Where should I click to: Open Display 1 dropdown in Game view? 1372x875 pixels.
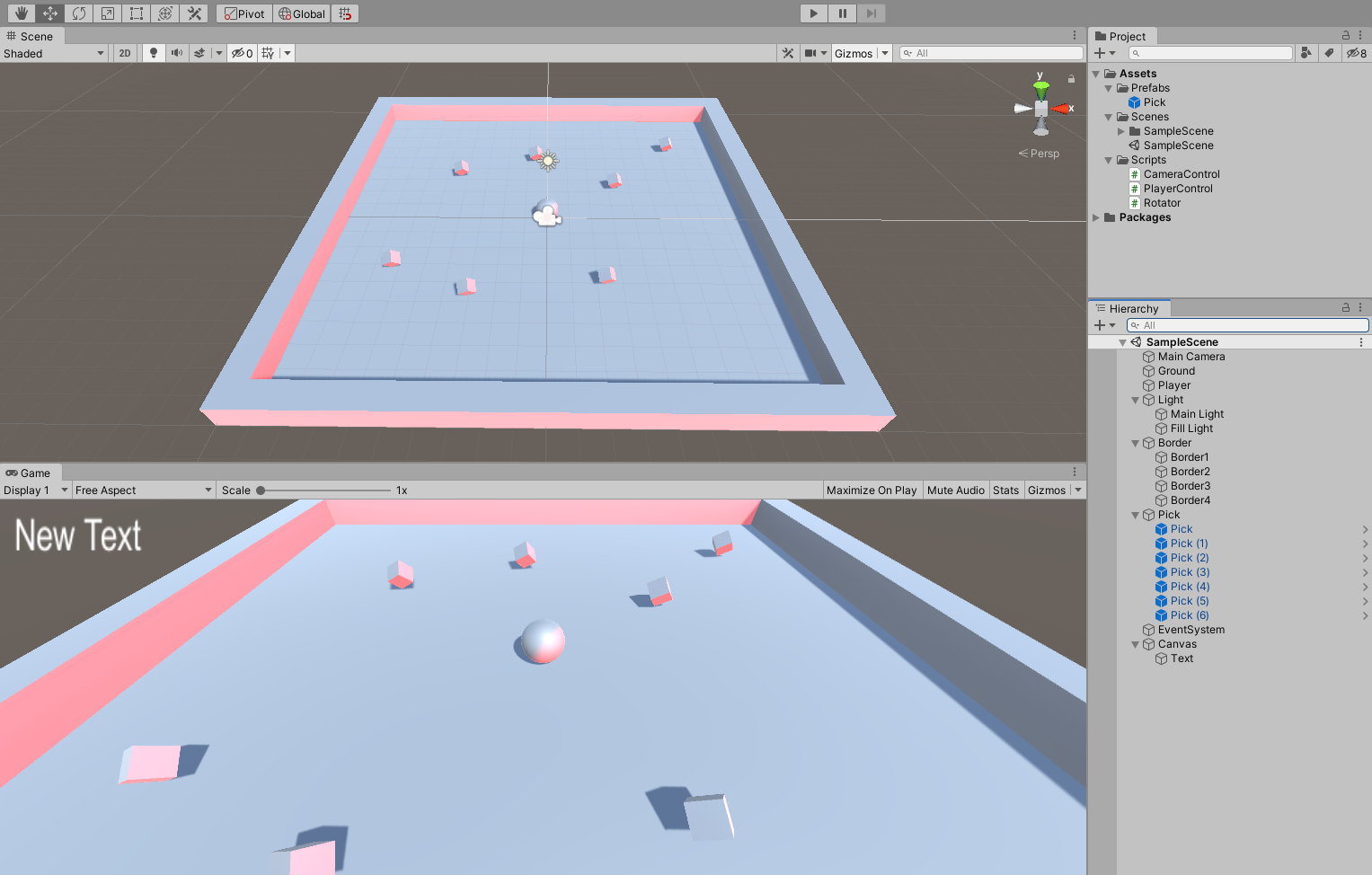click(x=36, y=490)
